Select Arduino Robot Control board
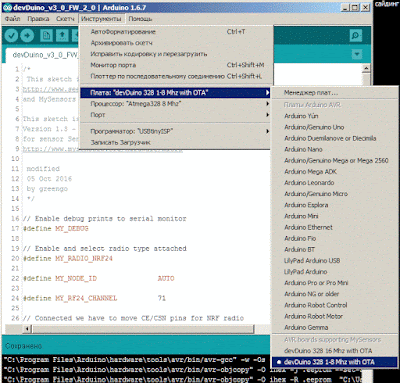Viewport: 400px width, 383px height. pyautogui.click(x=335, y=305)
